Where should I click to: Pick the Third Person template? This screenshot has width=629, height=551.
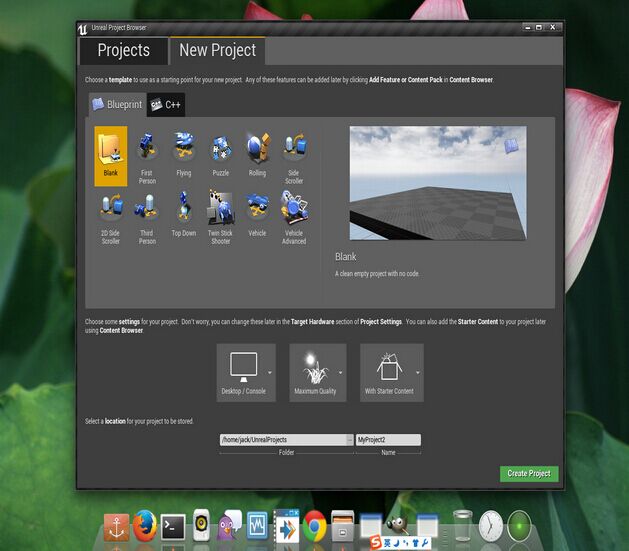coord(147,217)
